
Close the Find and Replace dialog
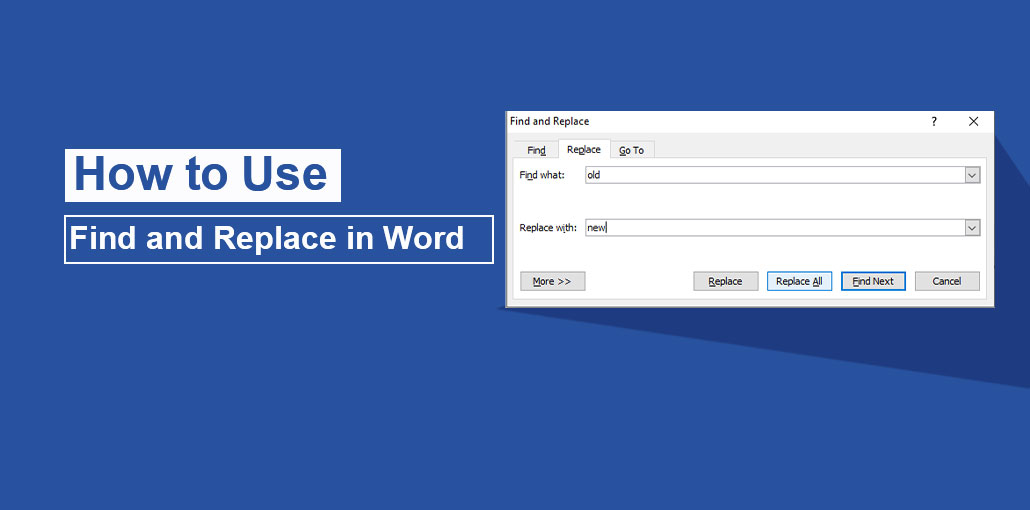click(974, 122)
